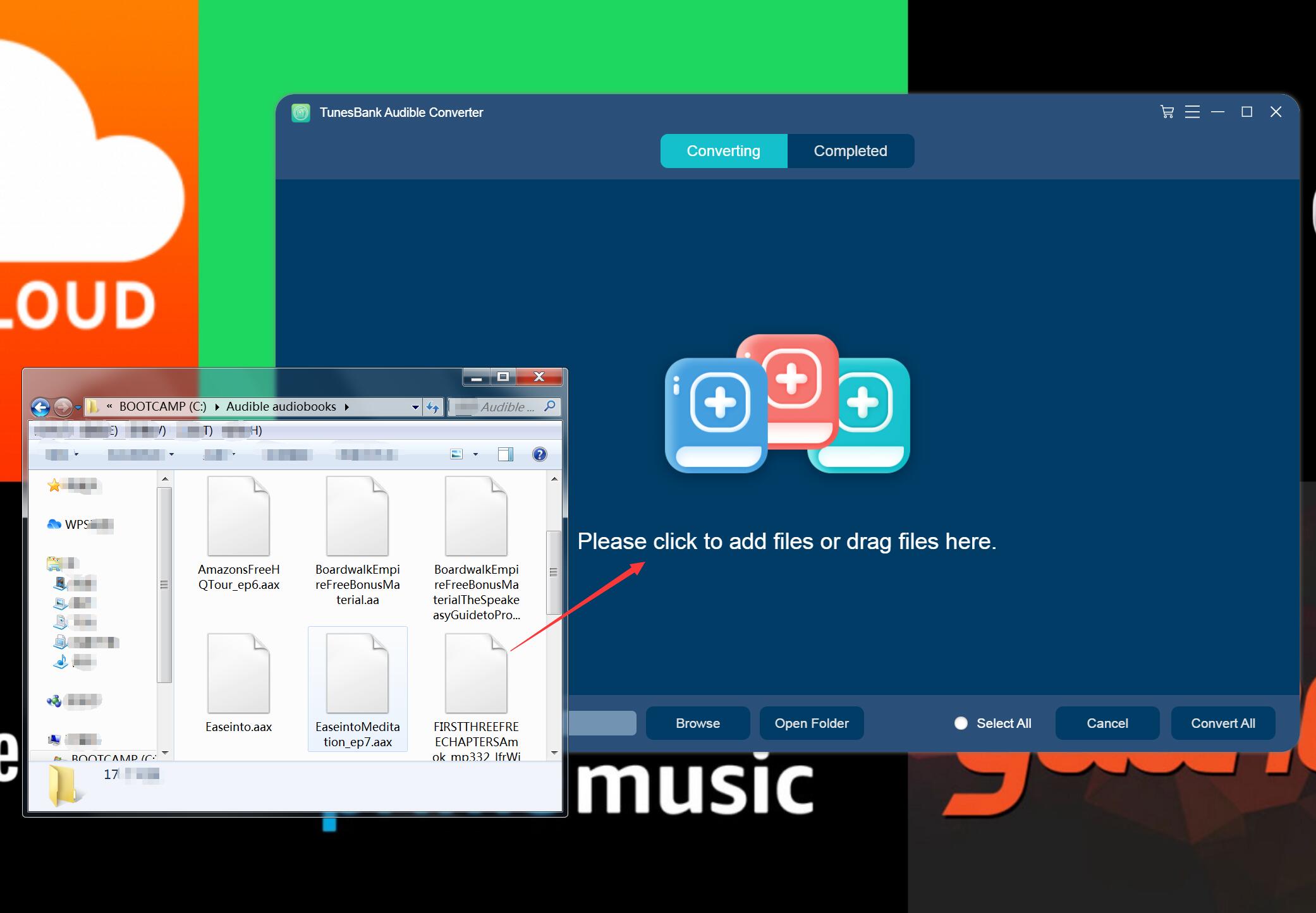Switch to the Converting tab
This screenshot has height=913, width=1316.
(x=723, y=151)
